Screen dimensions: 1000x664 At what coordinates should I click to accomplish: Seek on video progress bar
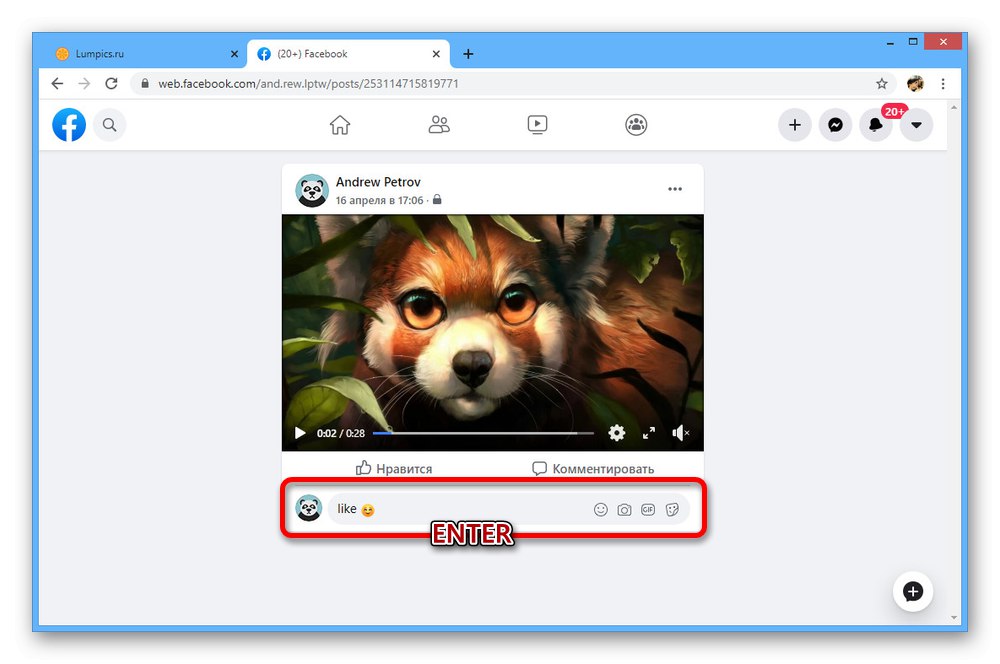click(483, 433)
